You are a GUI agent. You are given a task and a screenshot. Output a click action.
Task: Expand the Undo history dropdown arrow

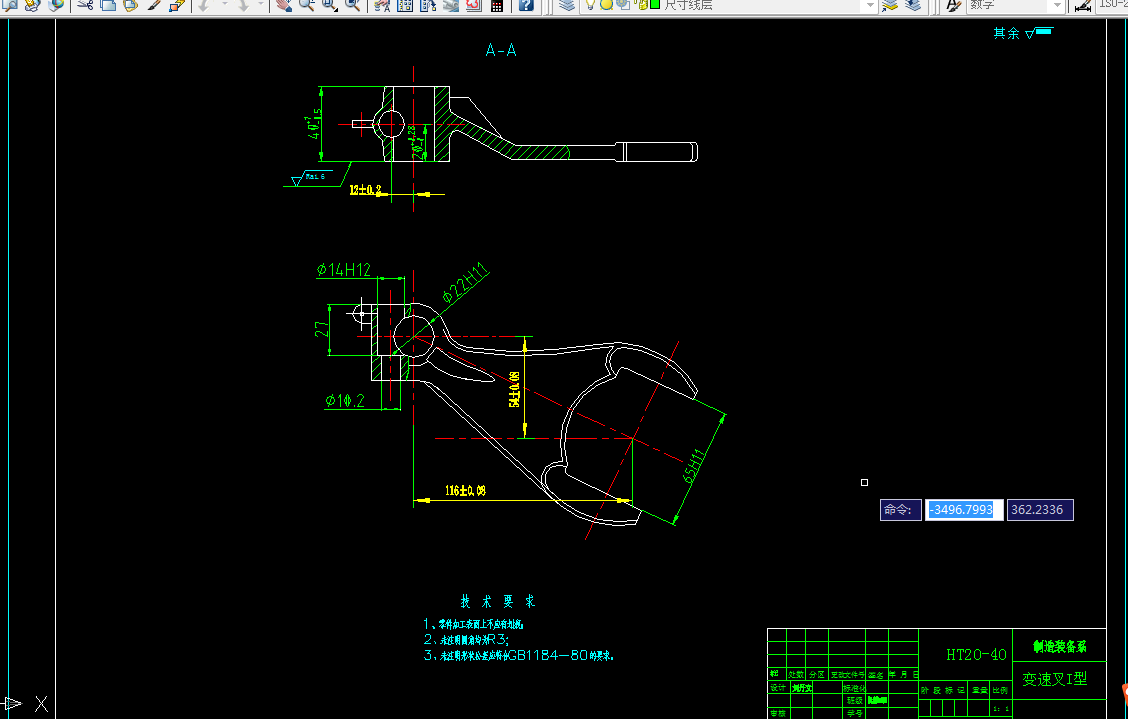(x=224, y=4)
